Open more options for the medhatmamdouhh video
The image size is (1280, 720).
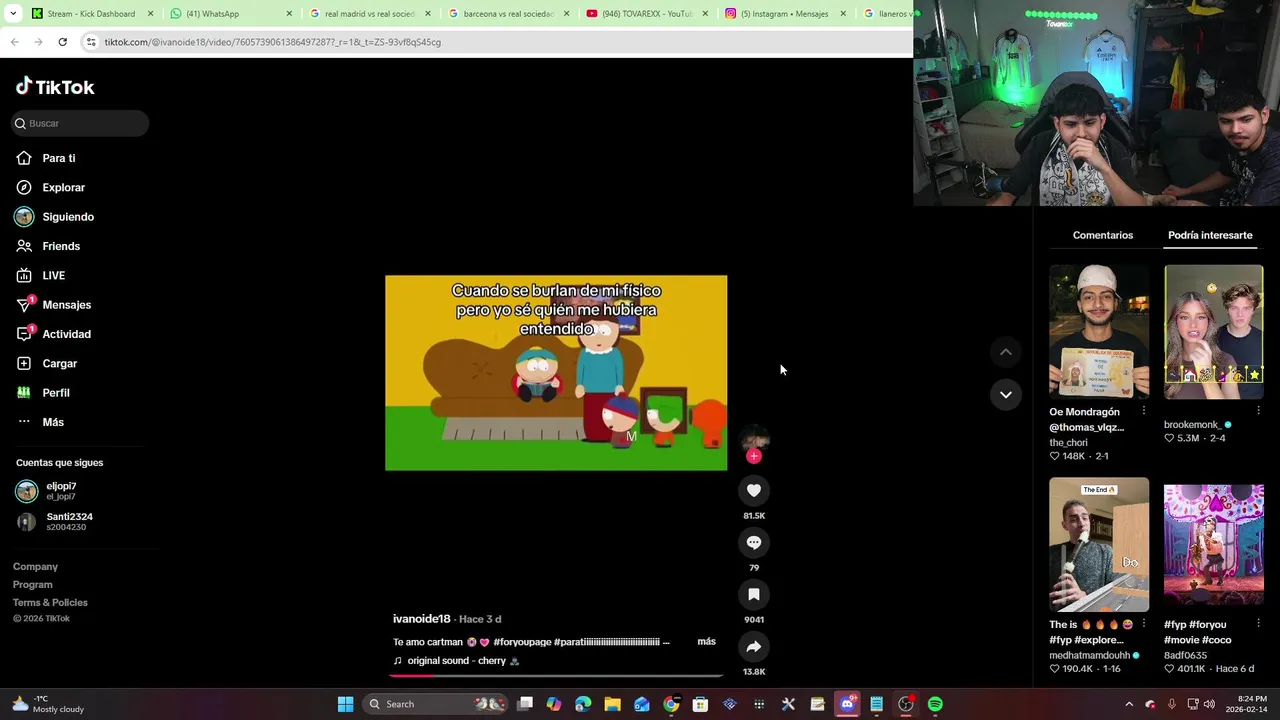pyautogui.click(x=1144, y=624)
